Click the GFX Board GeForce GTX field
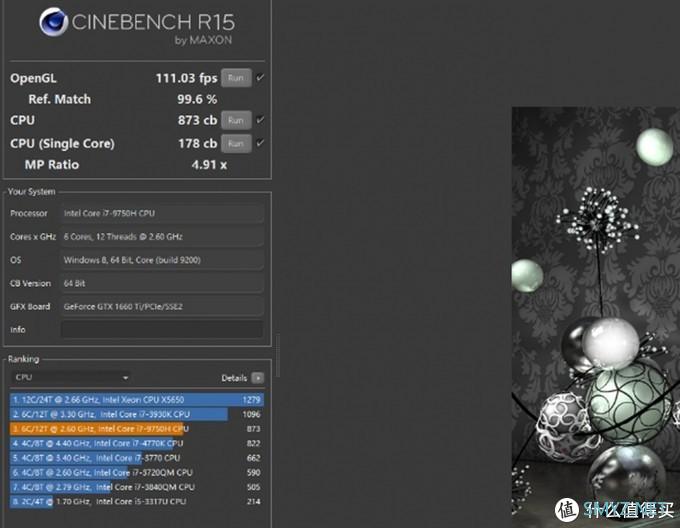680x528 pixels. point(162,306)
